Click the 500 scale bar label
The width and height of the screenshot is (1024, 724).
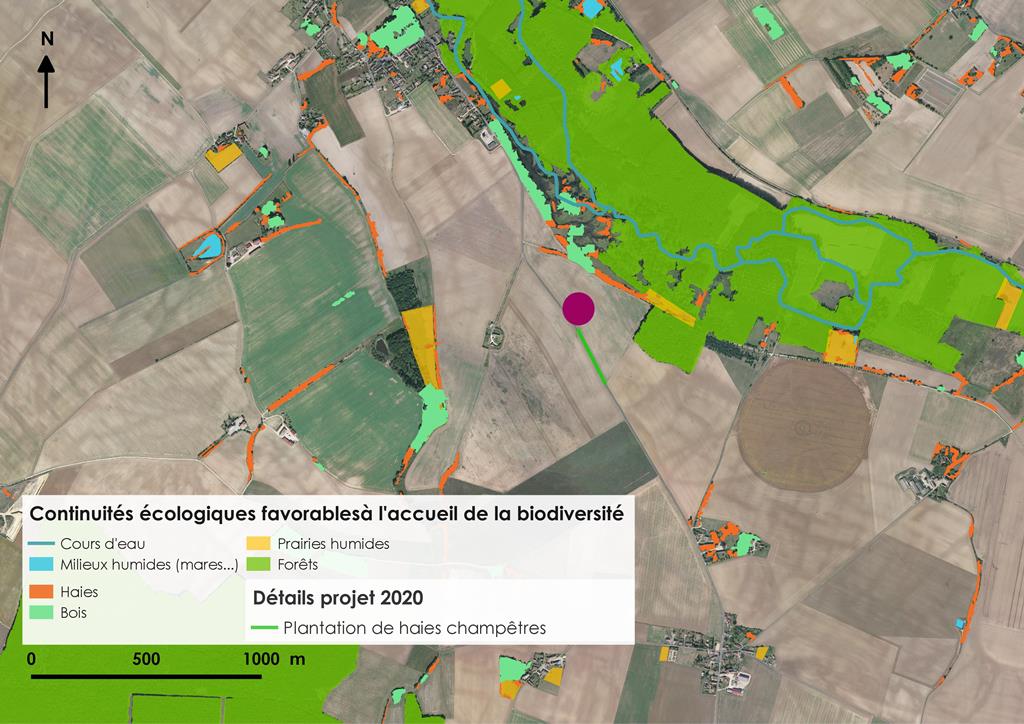(146, 659)
